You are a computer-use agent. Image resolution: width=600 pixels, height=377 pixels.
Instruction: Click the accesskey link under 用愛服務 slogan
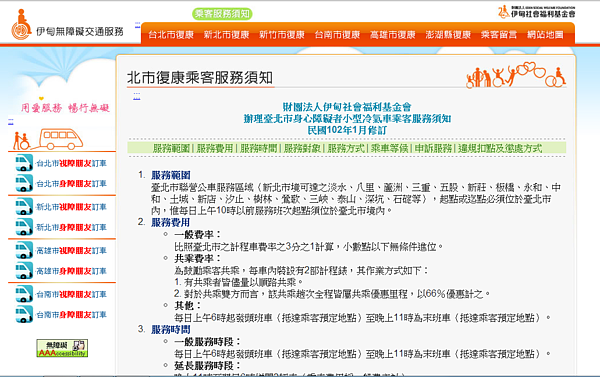click(x=11, y=122)
